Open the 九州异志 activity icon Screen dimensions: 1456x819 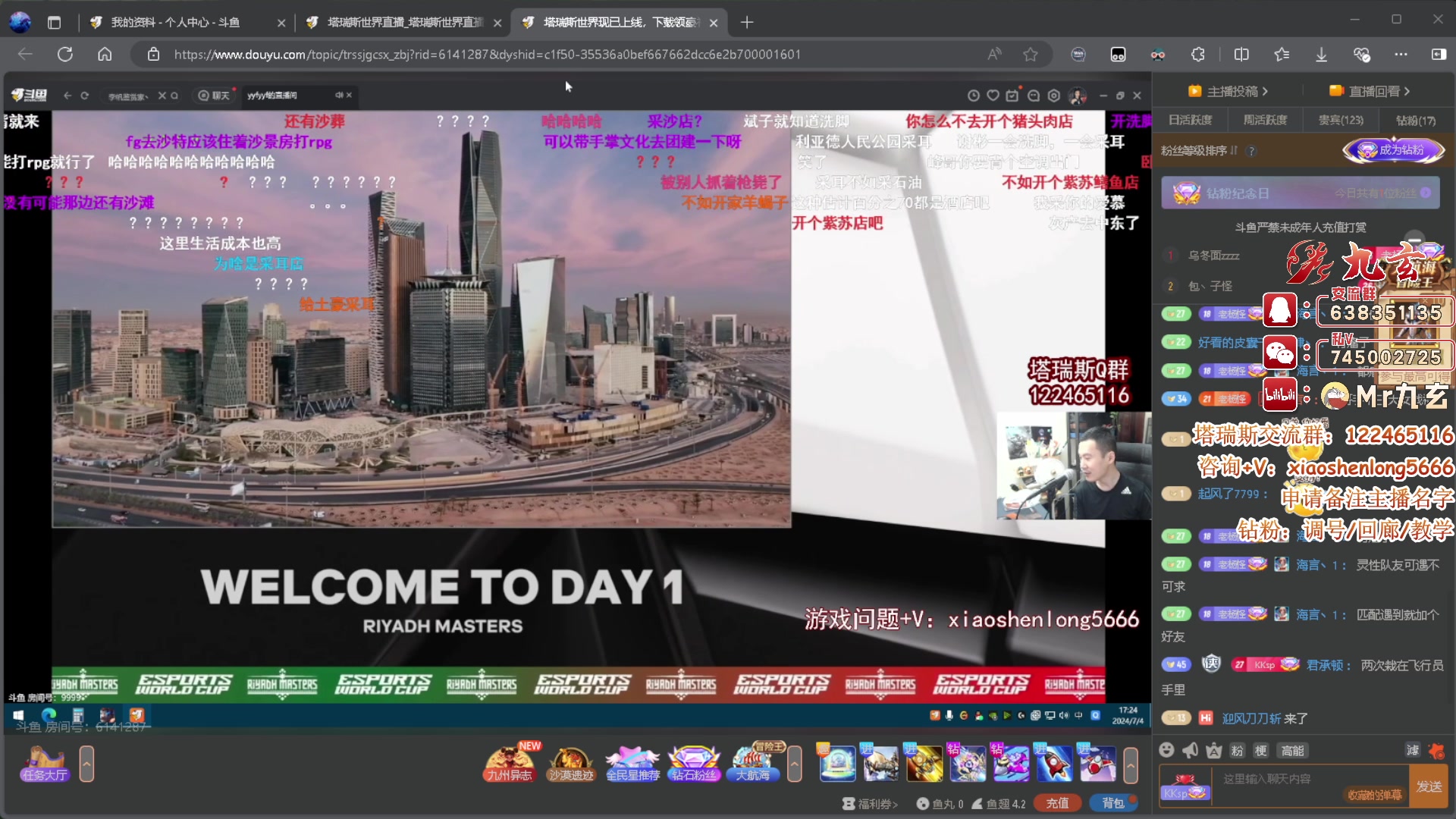[x=510, y=764]
